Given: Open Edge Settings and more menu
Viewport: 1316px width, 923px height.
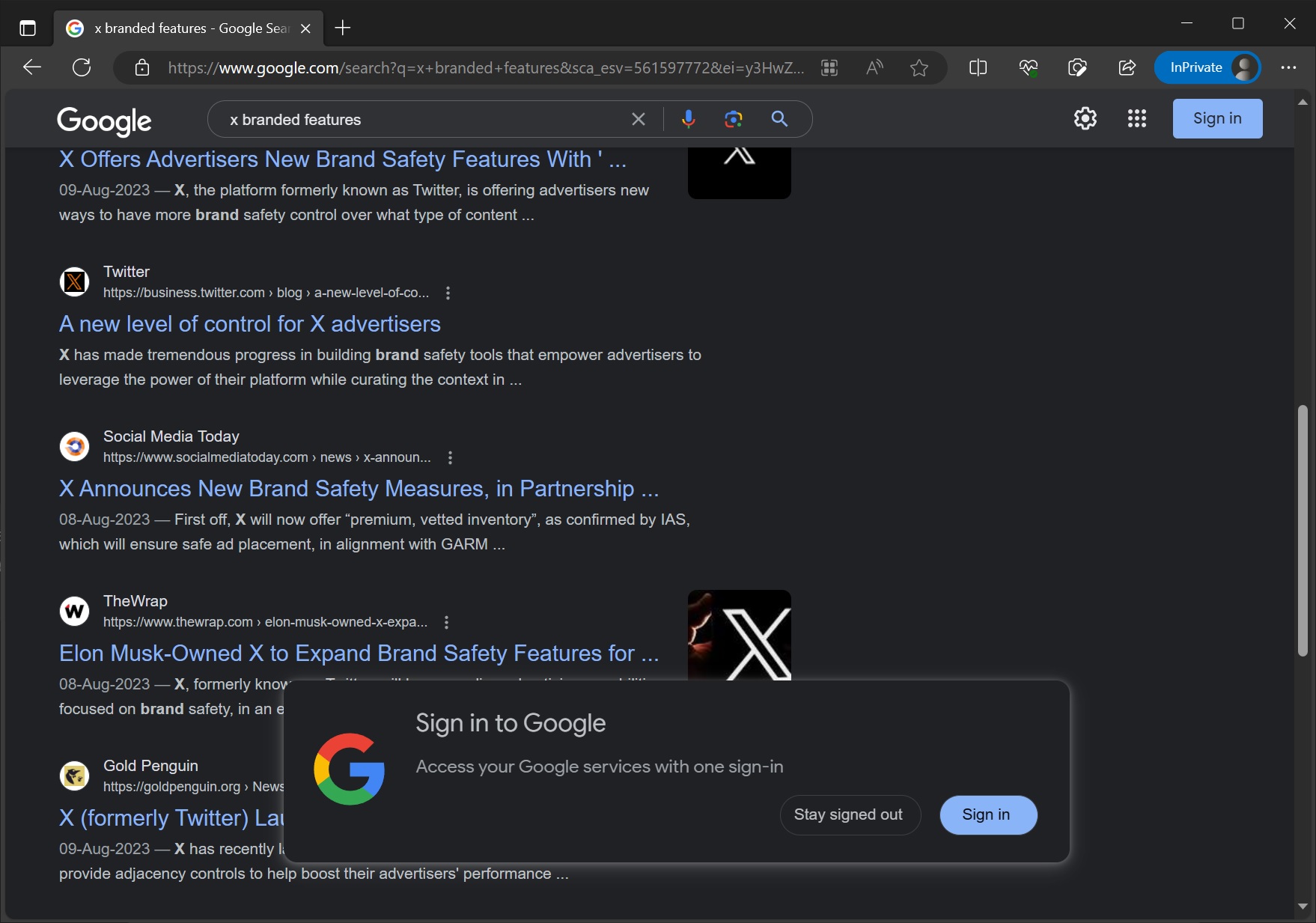Looking at the screenshot, I should (1288, 67).
